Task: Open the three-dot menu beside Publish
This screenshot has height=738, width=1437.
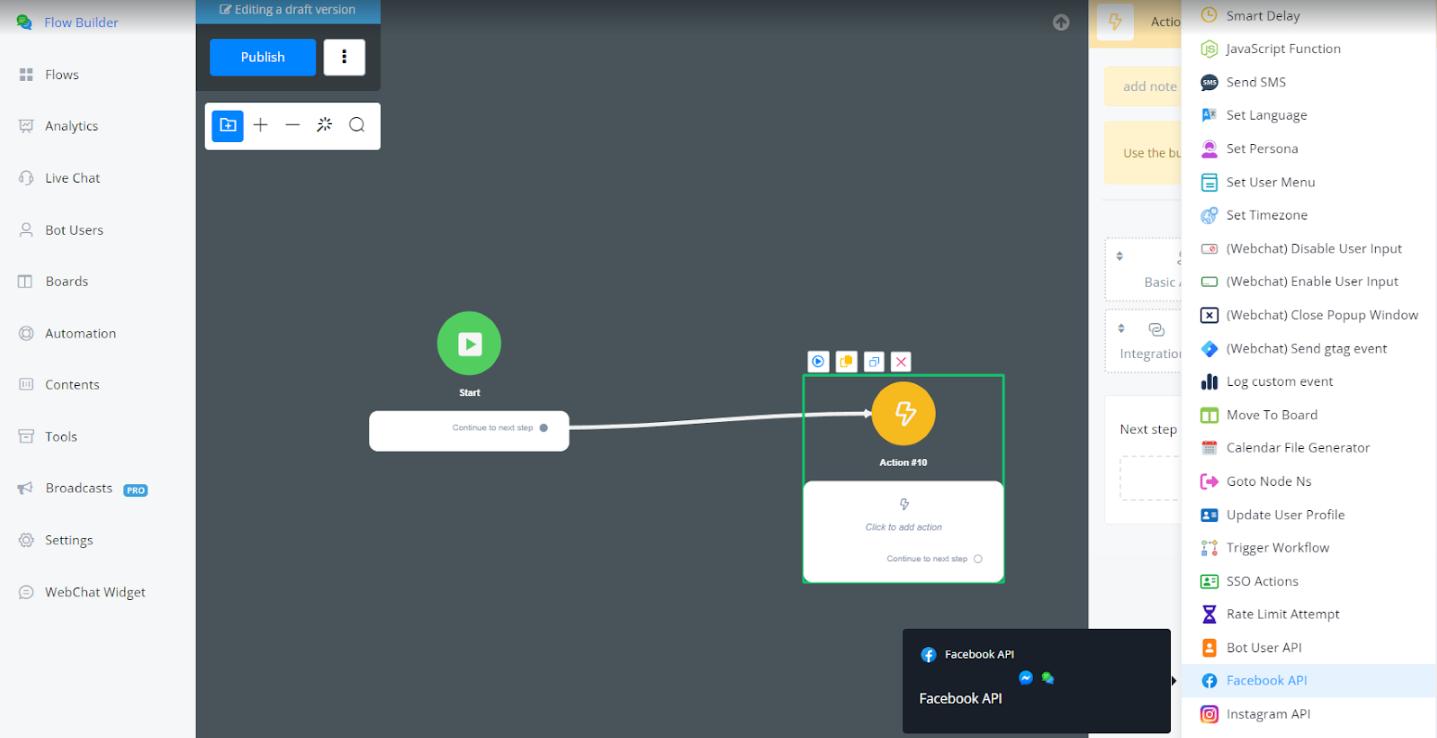Action: click(x=344, y=57)
